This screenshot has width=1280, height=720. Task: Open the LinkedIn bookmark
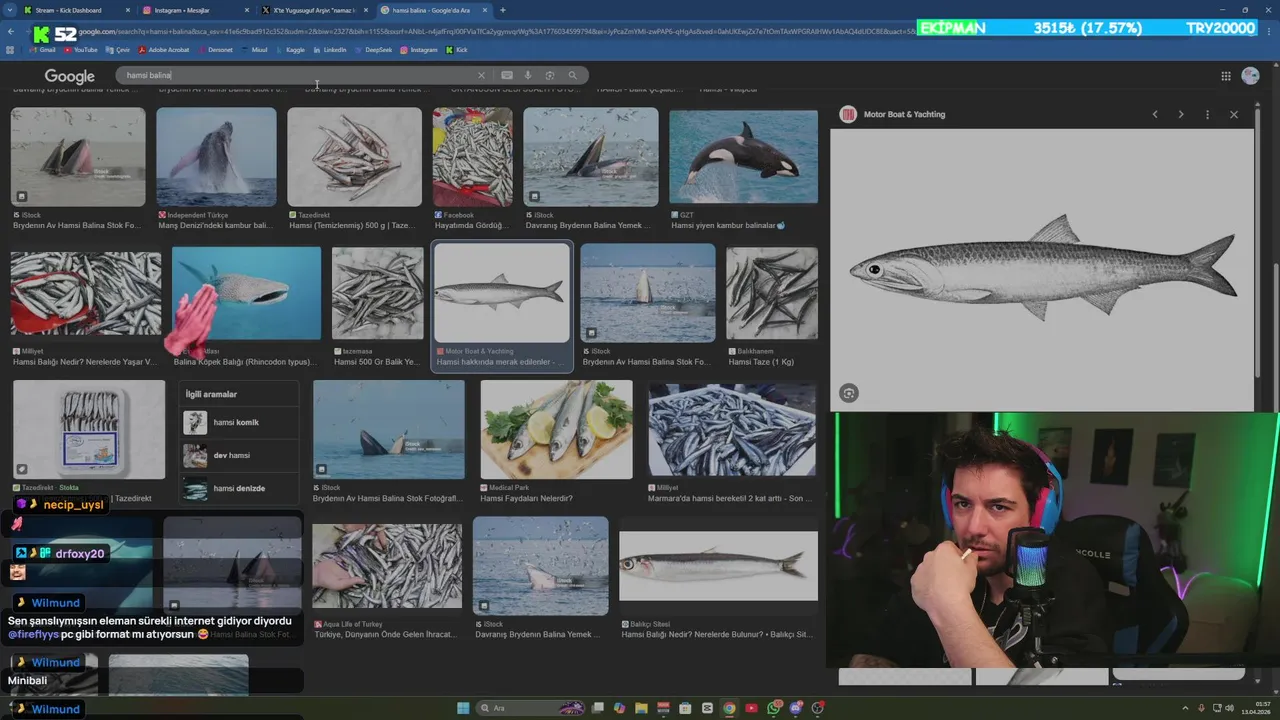pos(330,50)
